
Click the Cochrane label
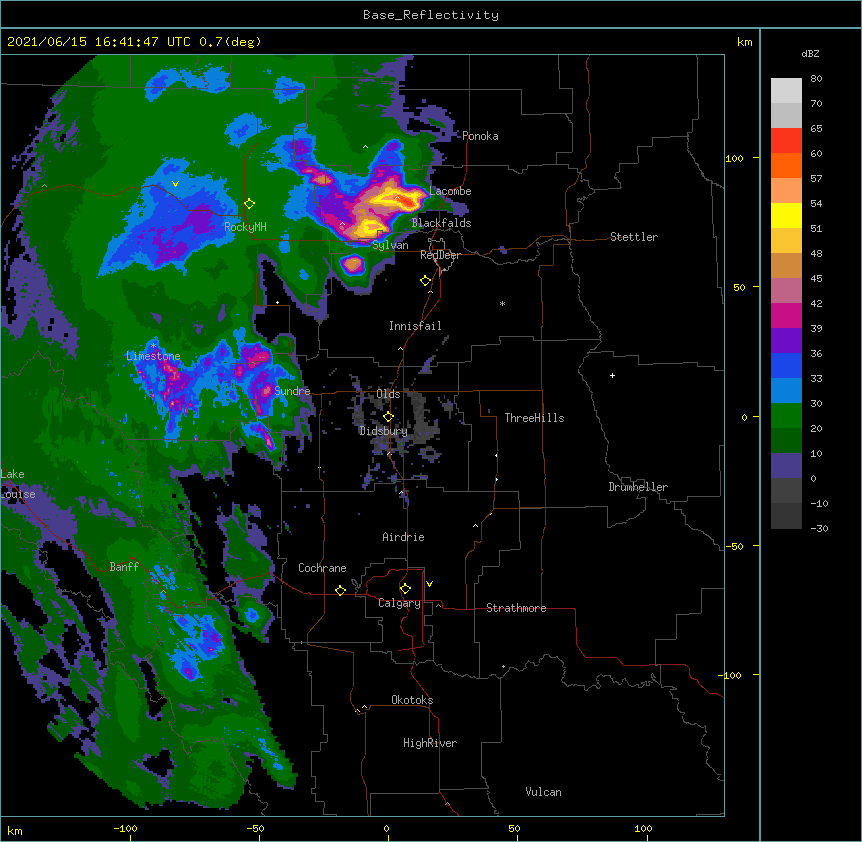(322, 568)
